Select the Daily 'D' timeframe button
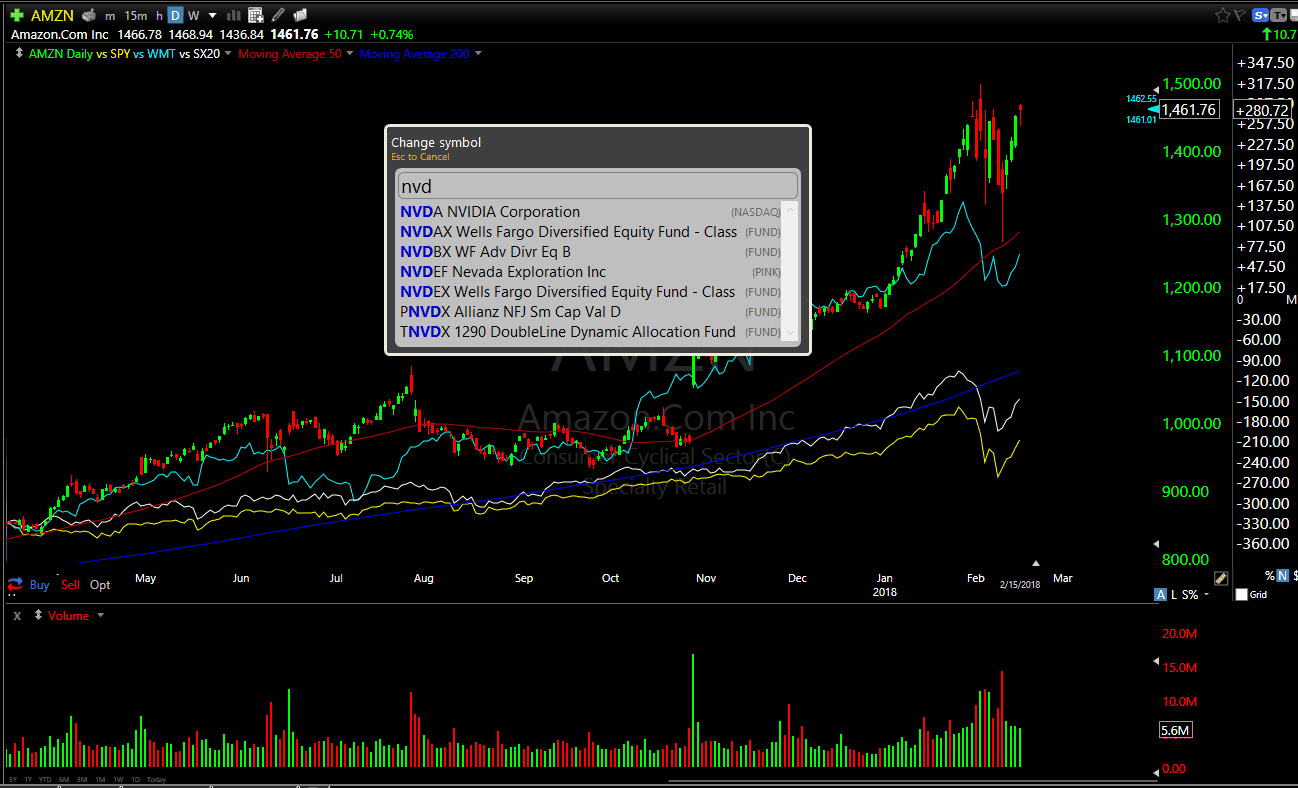The image size is (1298, 788). (x=175, y=15)
